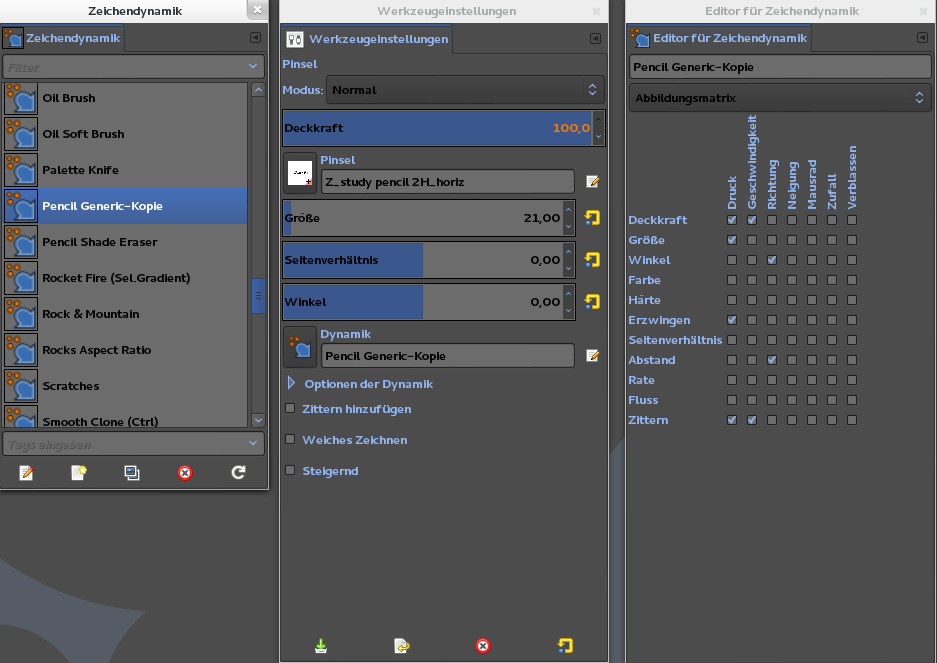Delete the selected dynamics using the red X icon
The image size is (937, 663).
point(185,473)
